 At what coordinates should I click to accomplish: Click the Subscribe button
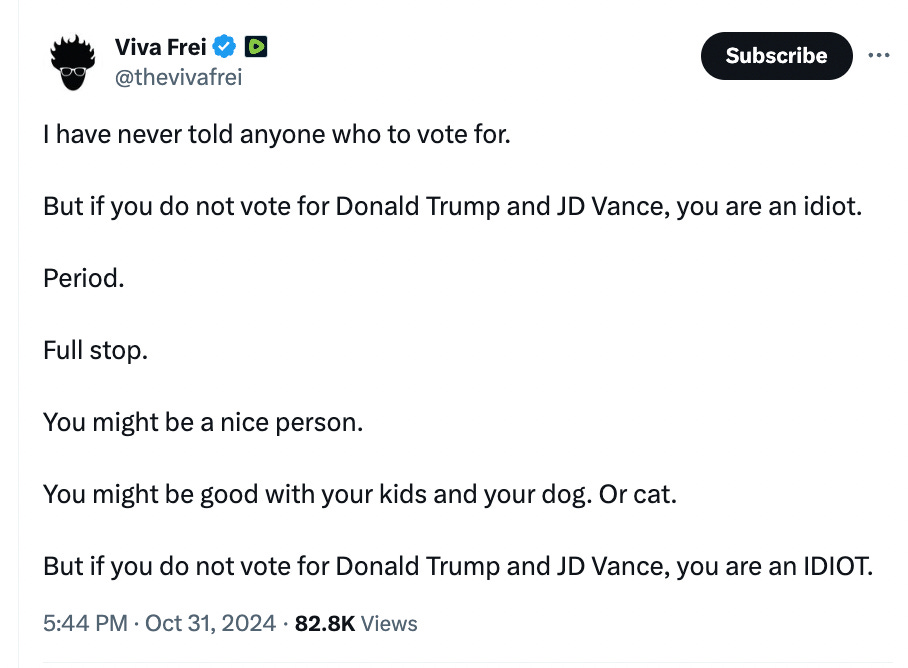(x=777, y=56)
